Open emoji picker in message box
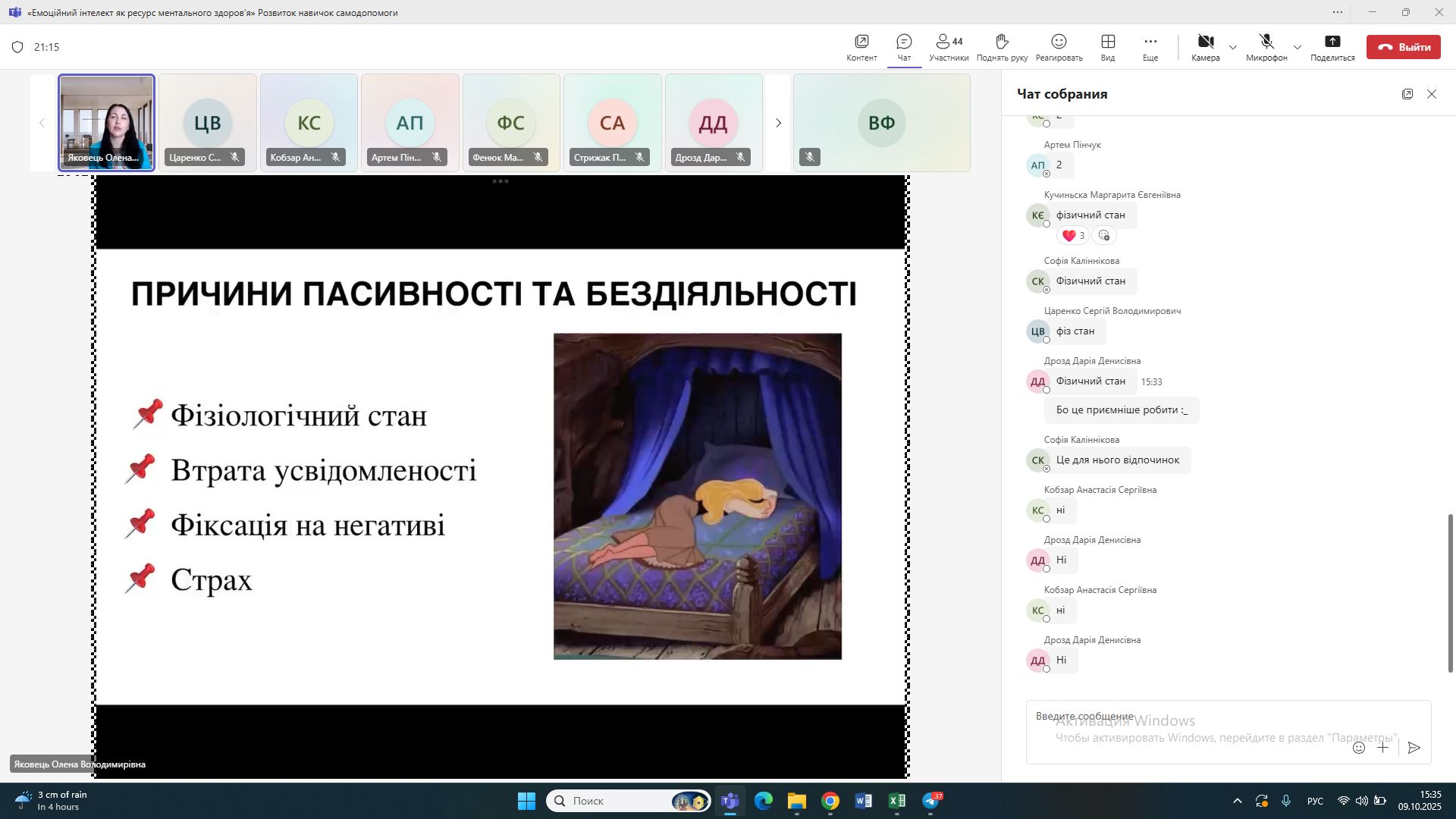Viewport: 1456px width, 819px height. (1359, 748)
